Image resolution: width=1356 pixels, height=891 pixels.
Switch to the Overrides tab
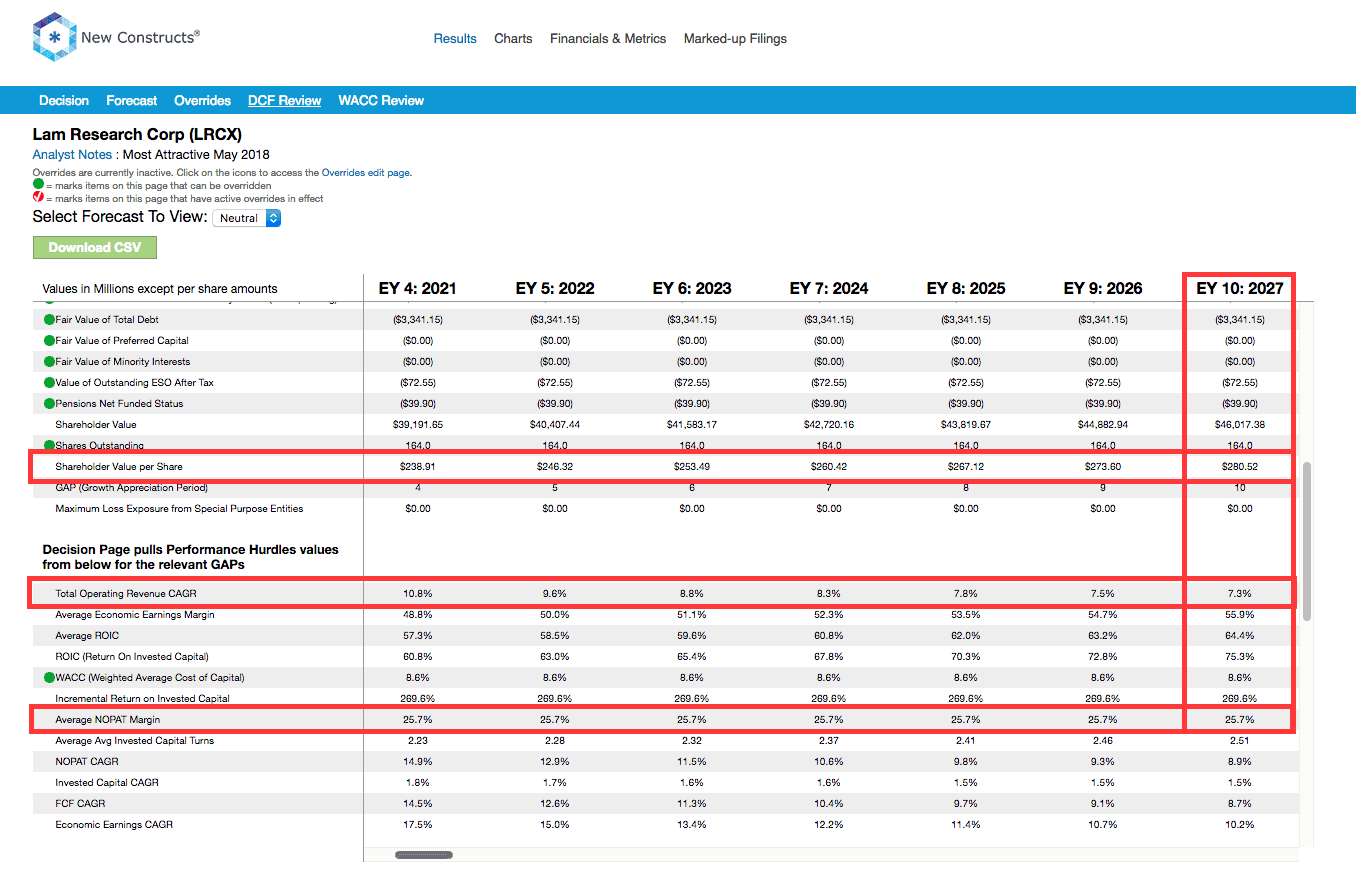[203, 101]
